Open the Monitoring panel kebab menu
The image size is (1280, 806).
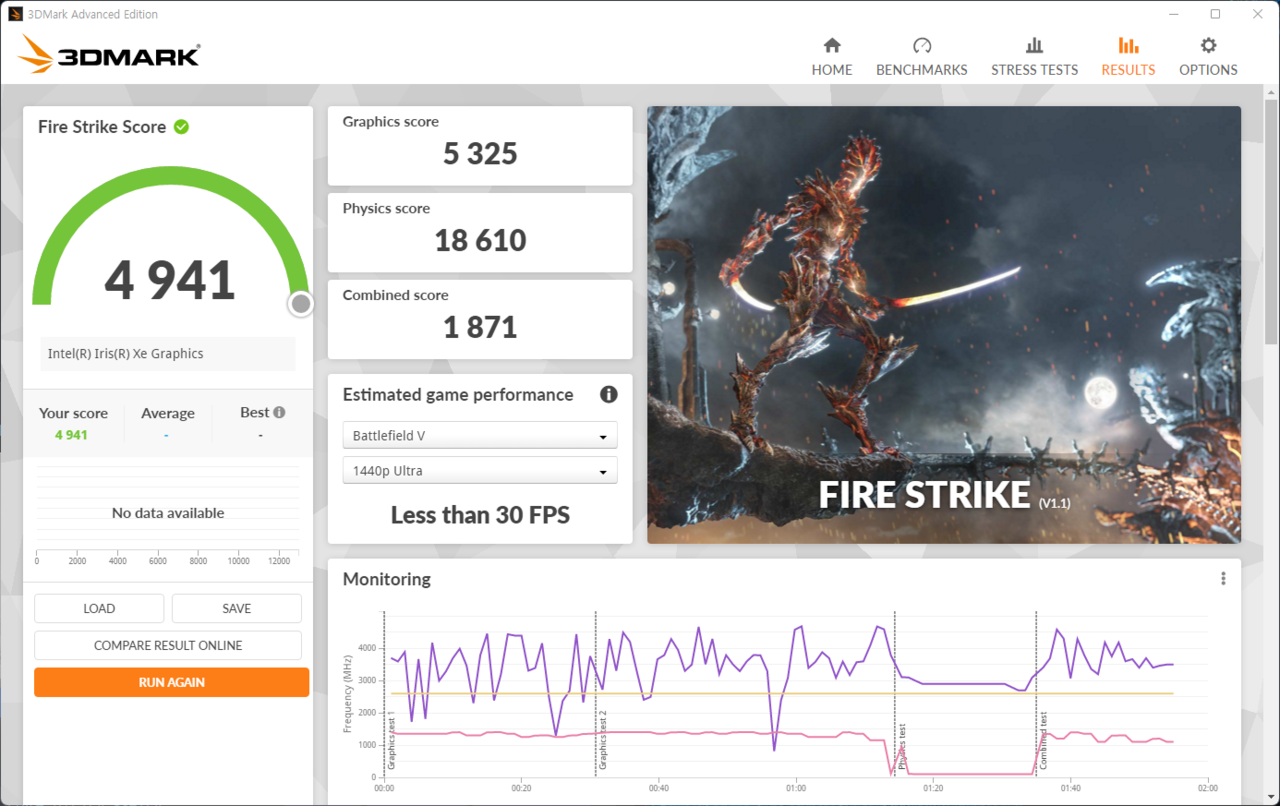pyautogui.click(x=1222, y=578)
